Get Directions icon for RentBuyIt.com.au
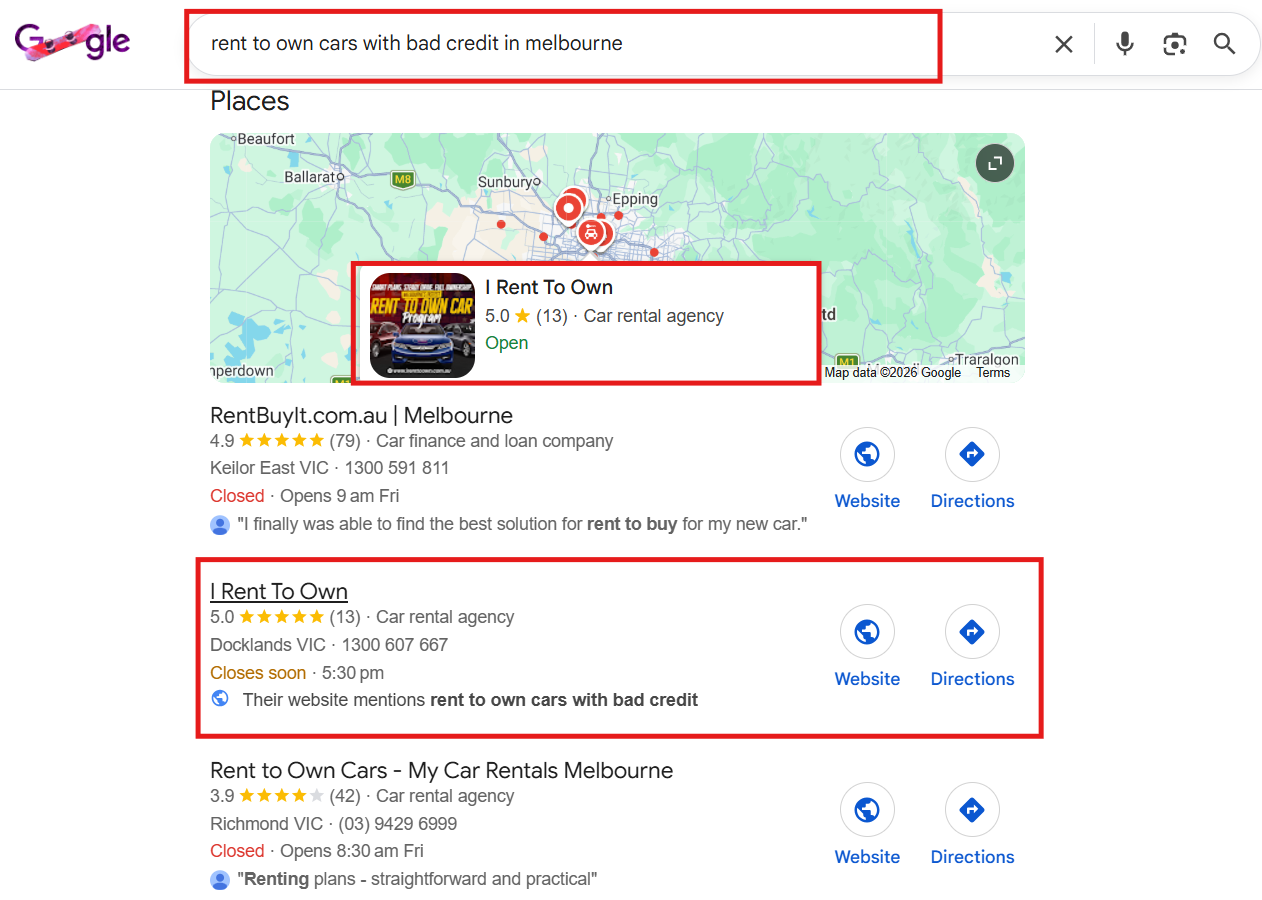This screenshot has height=900, width=1262. click(972, 455)
